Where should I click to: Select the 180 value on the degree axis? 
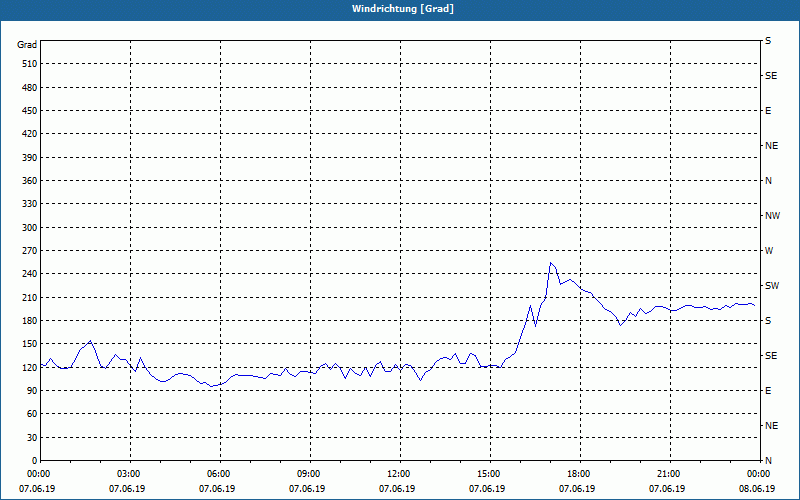30,320
